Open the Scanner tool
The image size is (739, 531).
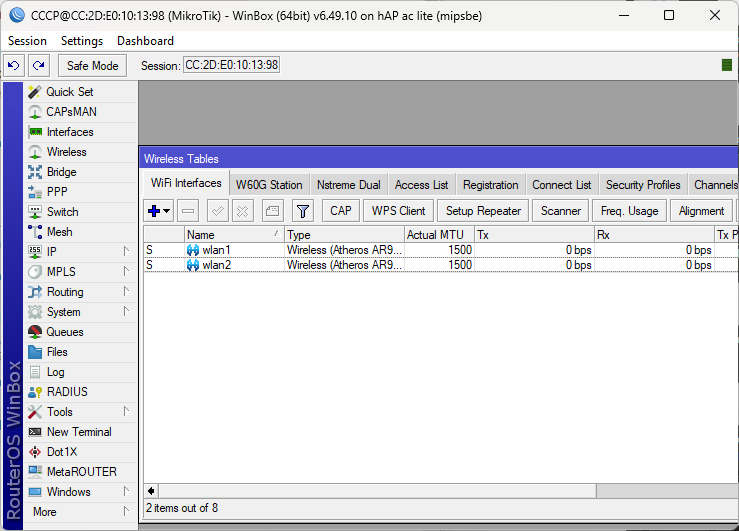coord(561,211)
